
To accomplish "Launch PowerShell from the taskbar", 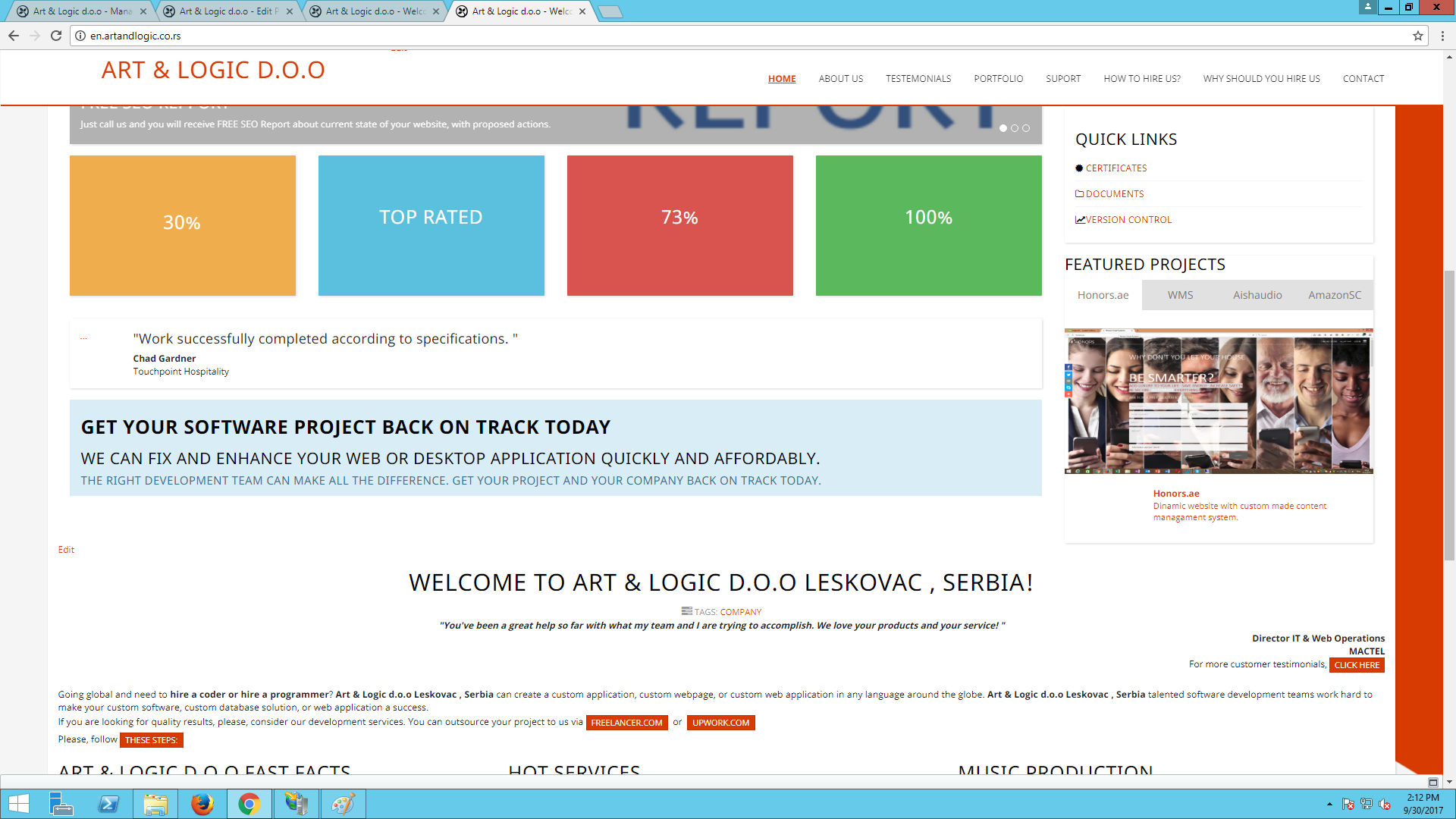I will tap(108, 804).
